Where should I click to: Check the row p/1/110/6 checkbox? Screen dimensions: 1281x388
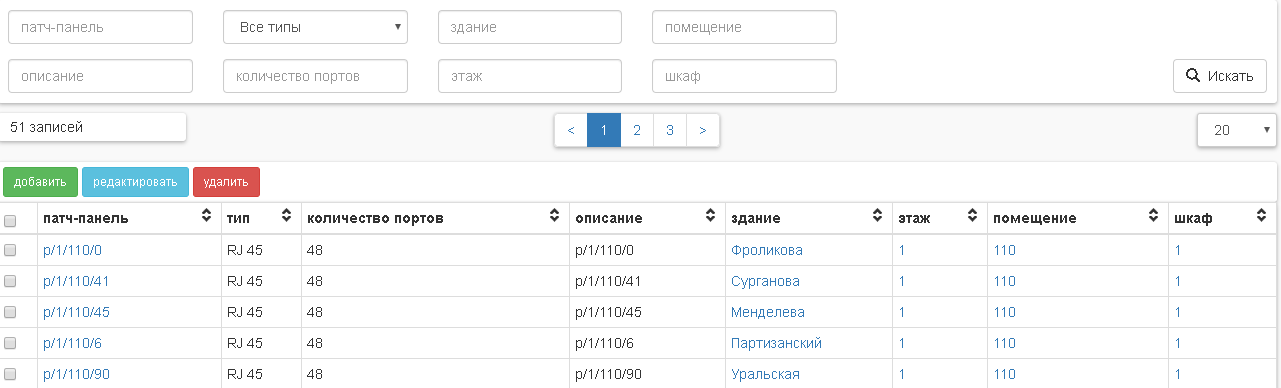coord(10,343)
